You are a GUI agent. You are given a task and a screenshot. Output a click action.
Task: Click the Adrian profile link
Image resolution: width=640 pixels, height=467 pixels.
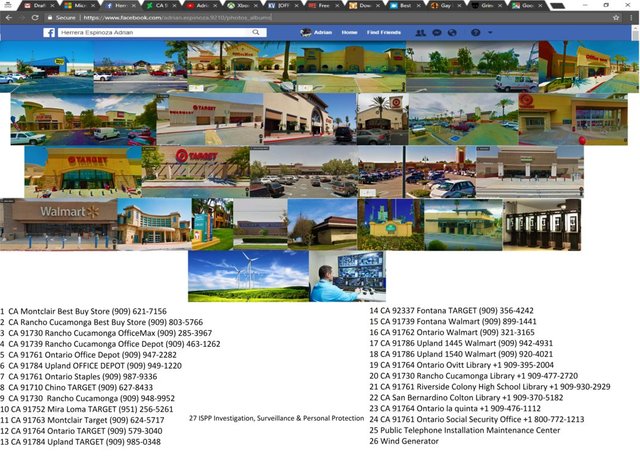323,32
